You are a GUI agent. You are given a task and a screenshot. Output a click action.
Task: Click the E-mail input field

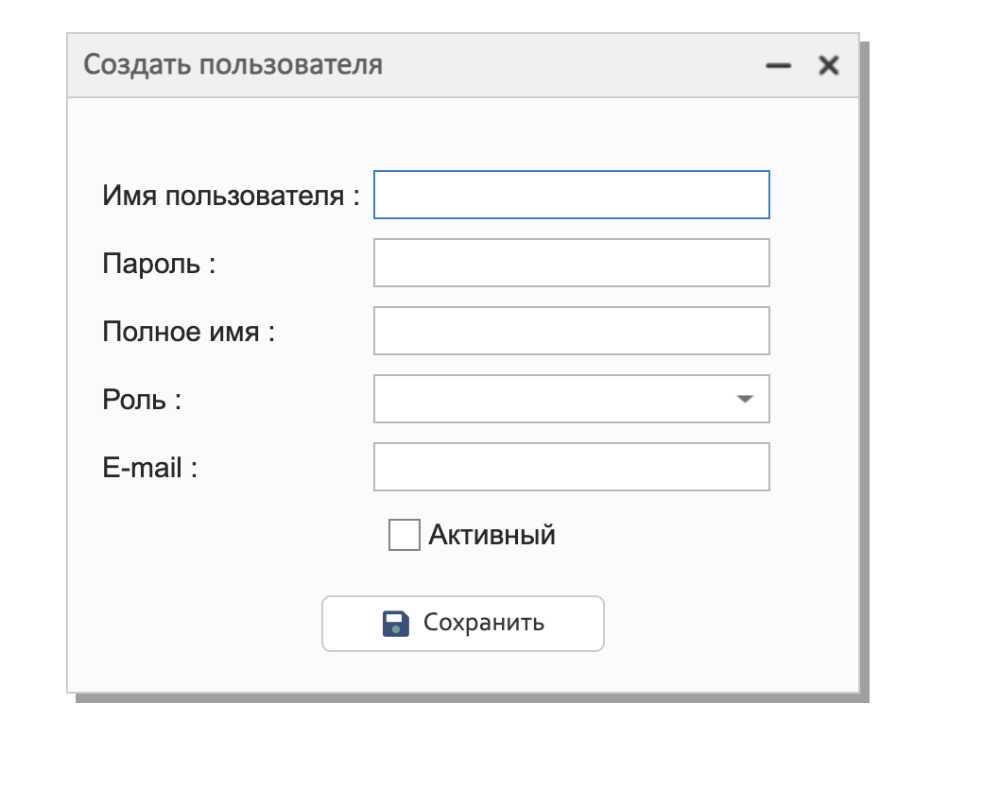tap(571, 467)
